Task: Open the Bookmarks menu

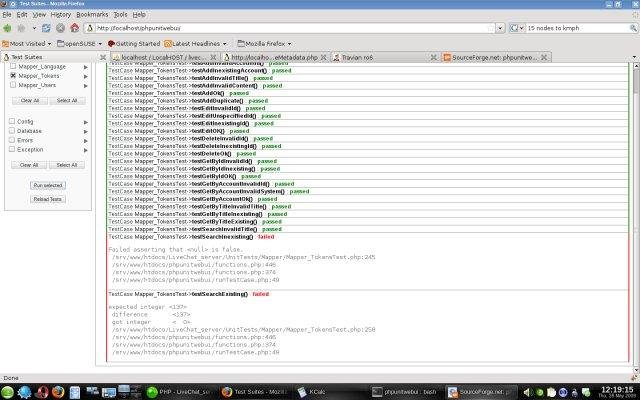Action: click(92, 14)
